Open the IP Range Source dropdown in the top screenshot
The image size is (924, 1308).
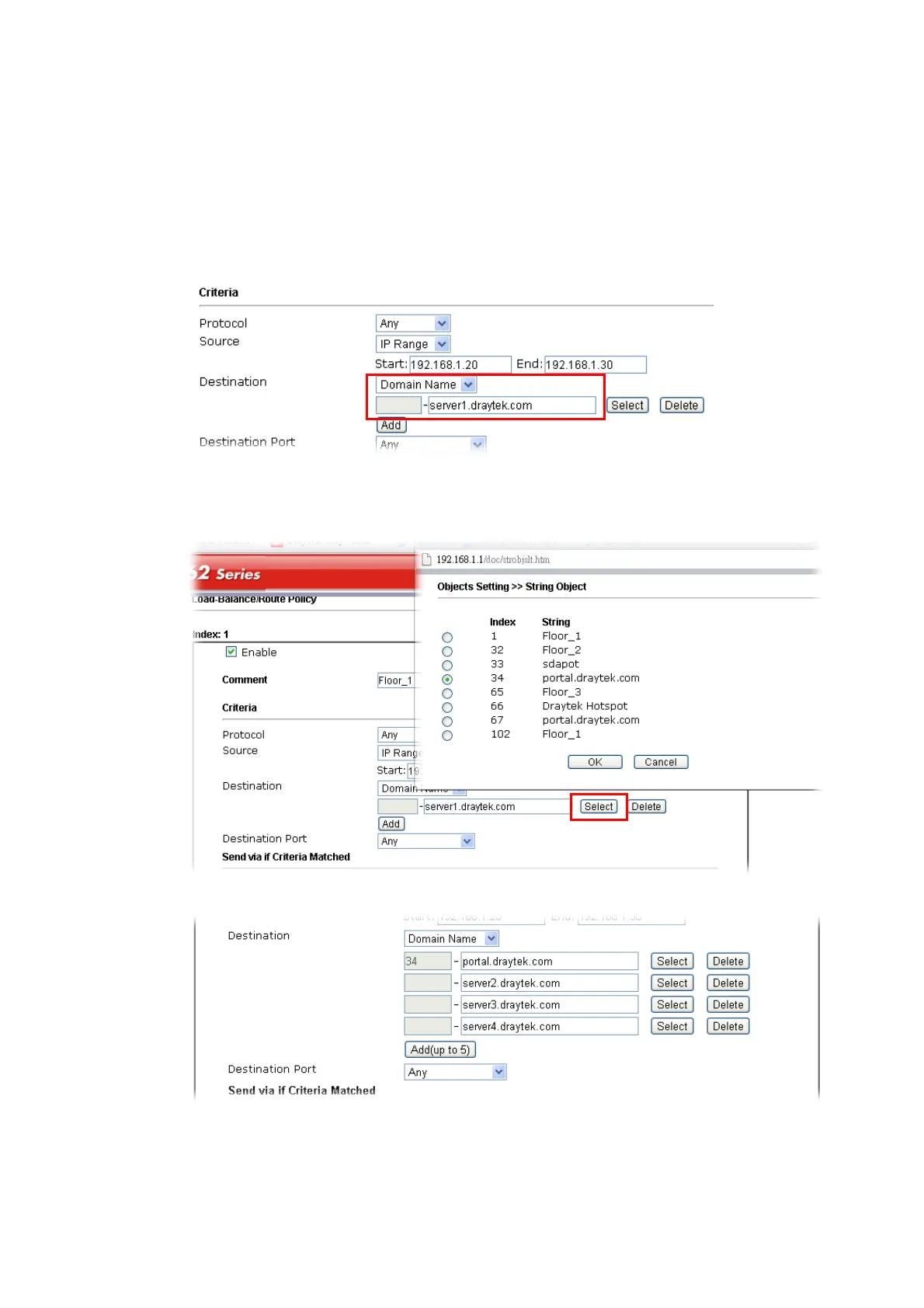coord(413,344)
